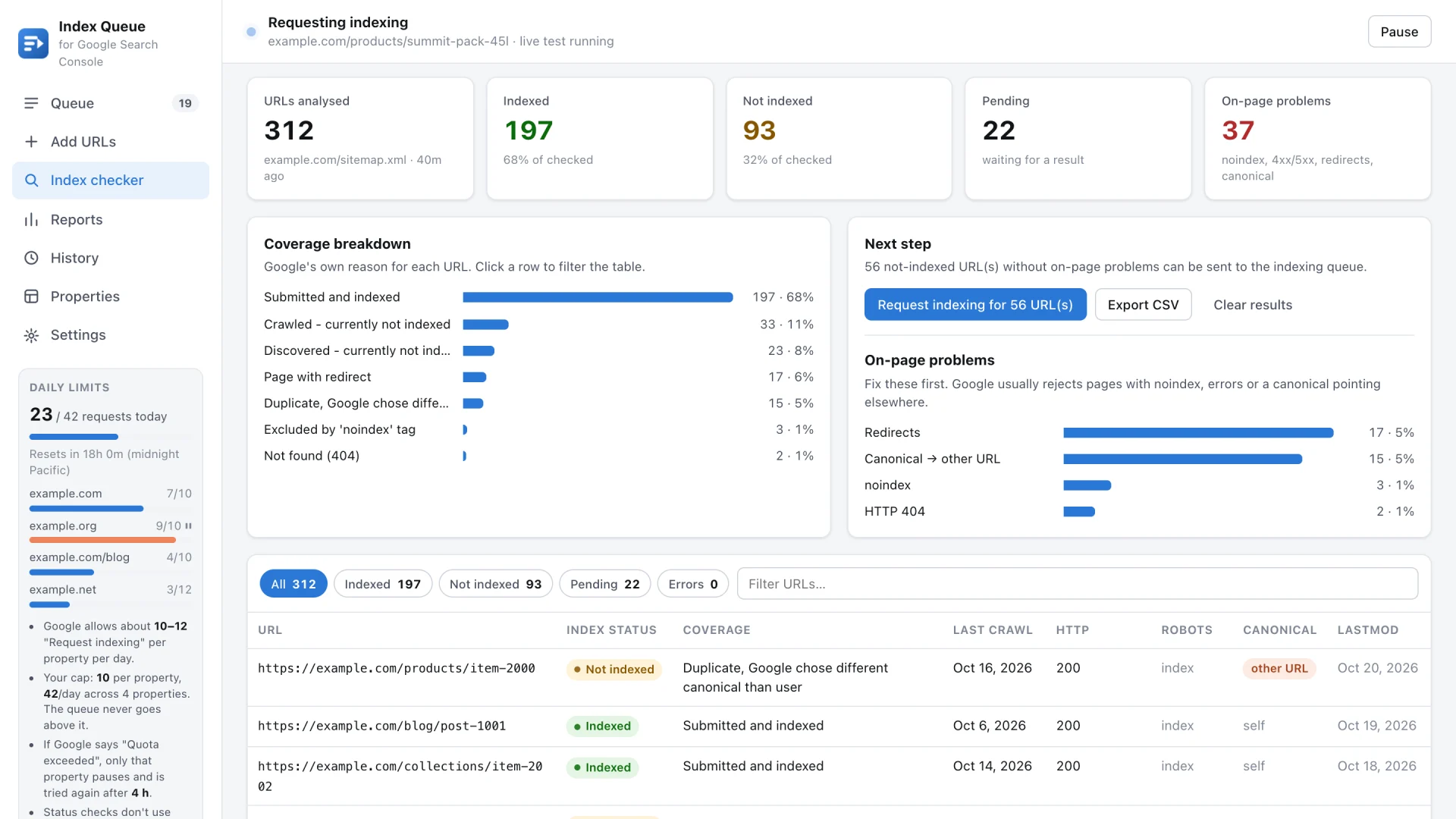This screenshot has width=1456, height=819.
Task: Sort by the HTTP column header
Action: tap(1072, 630)
